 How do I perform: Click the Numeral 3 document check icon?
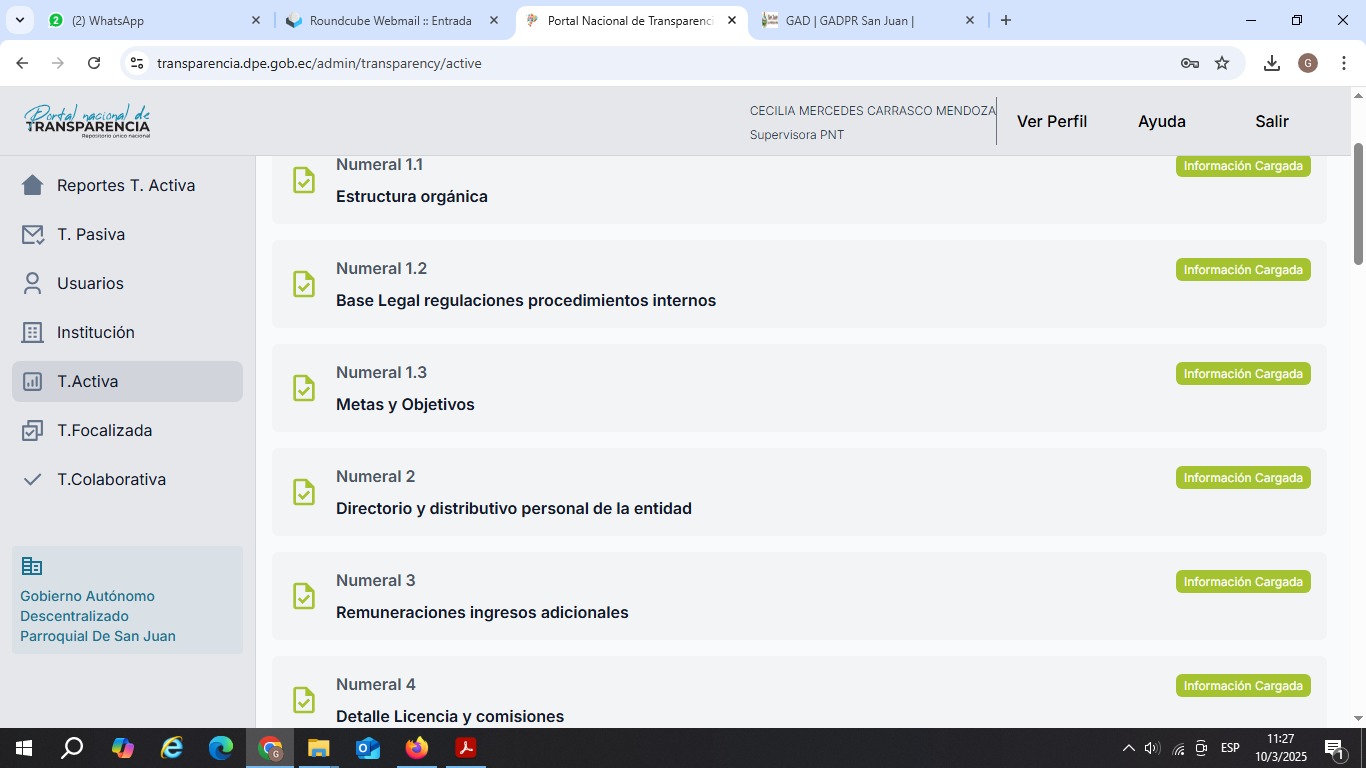[304, 596]
